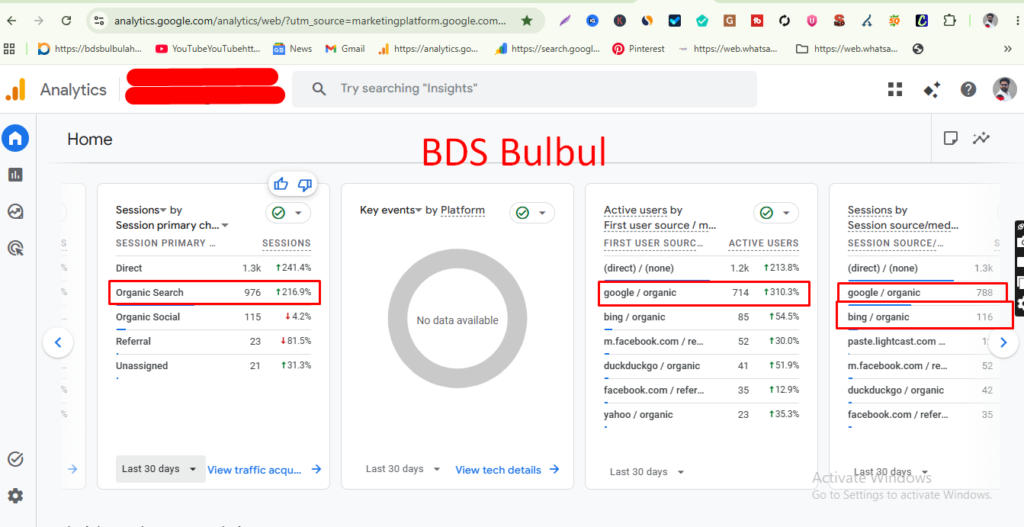Open the Sessions metric dropdown
Viewport: 1024px width, 527px height.
click(142, 210)
